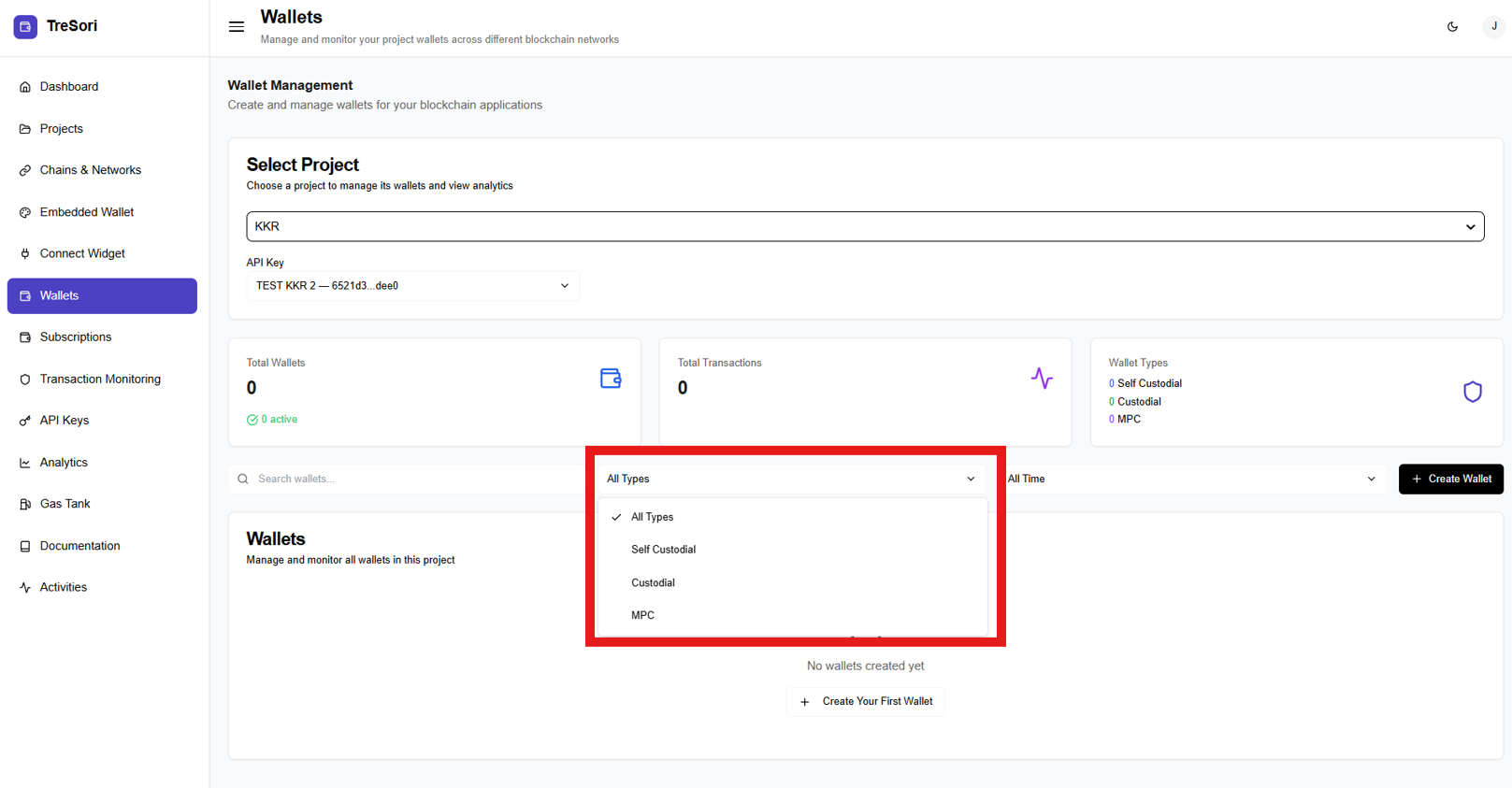Select the Self Custodial filter option
The image size is (1512, 788).
tap(663, 550)
